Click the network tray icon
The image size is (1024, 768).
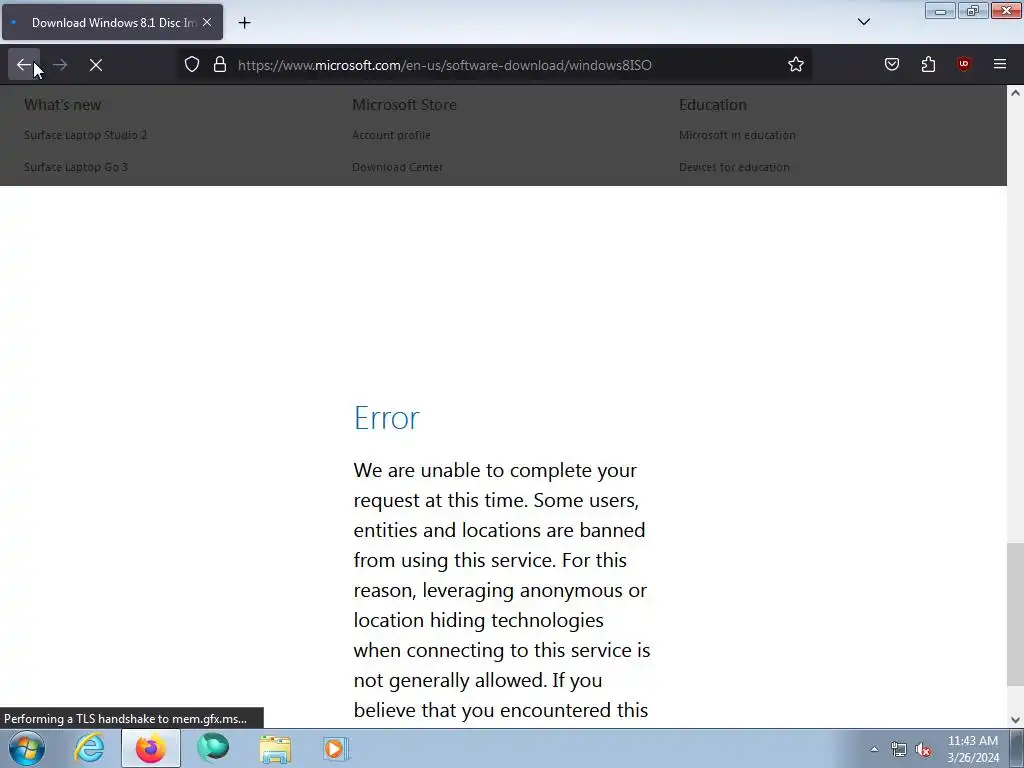tap(899, 750)
